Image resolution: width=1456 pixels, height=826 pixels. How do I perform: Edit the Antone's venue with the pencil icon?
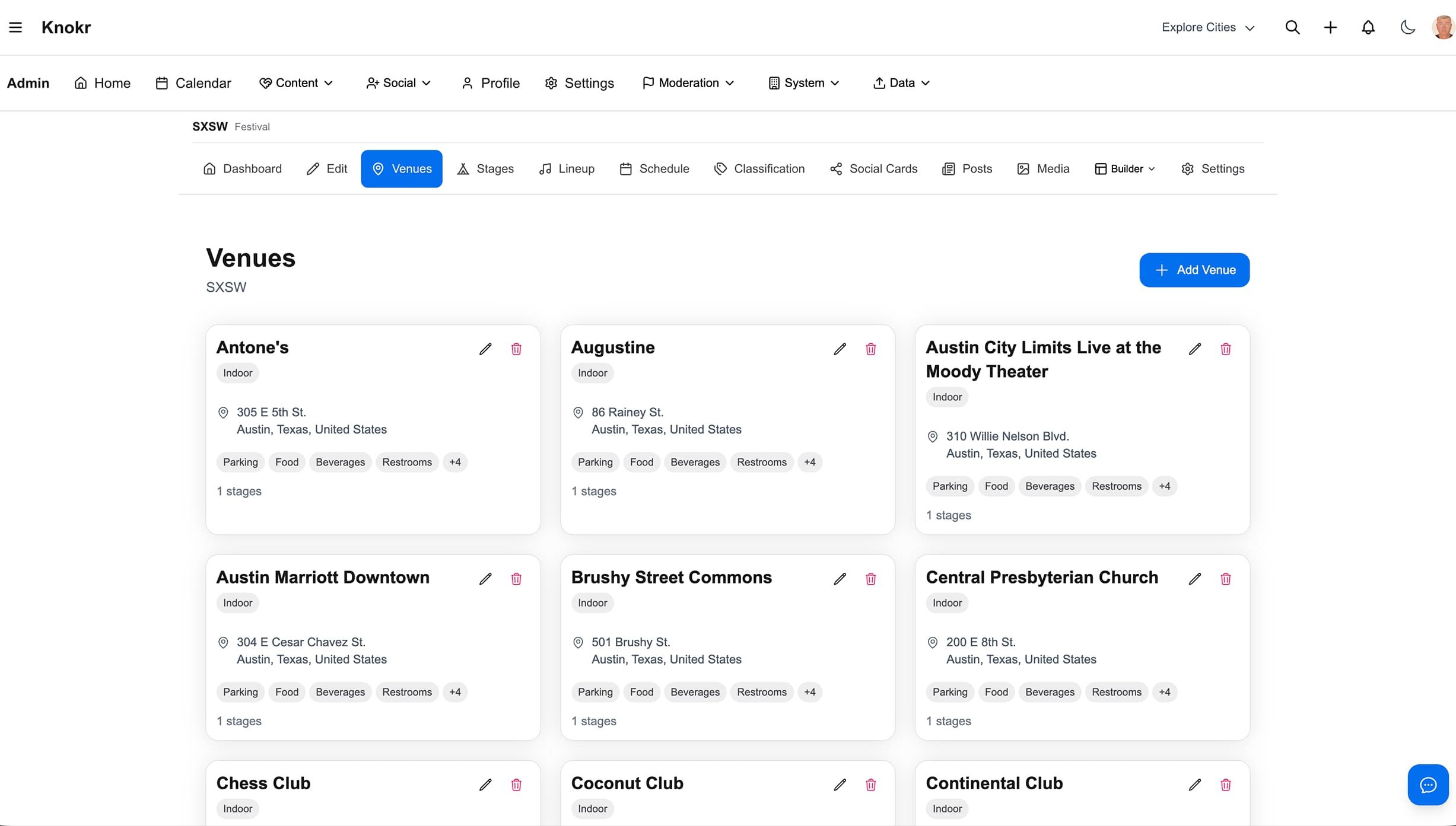click(x=485, y=349)
